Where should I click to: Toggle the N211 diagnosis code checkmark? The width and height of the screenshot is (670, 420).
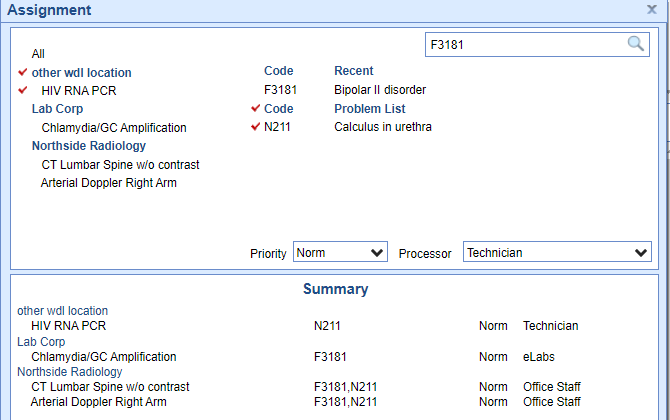tap(256, 127)
